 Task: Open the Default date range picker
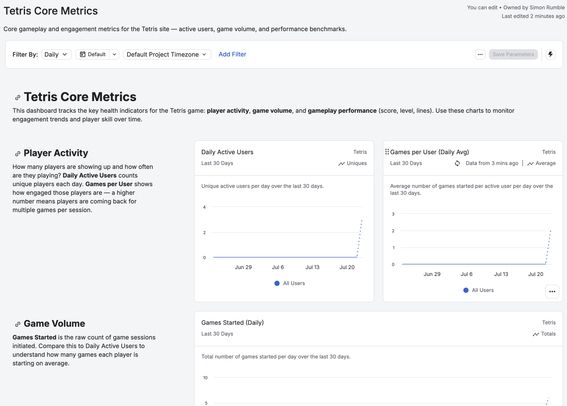93,54
